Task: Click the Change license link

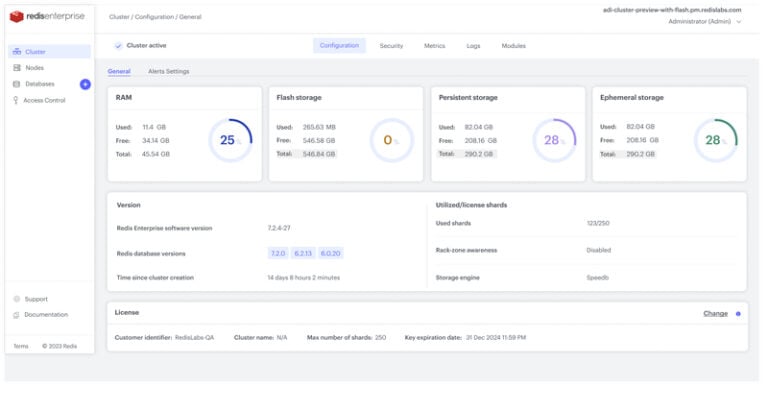Action: 715,313
